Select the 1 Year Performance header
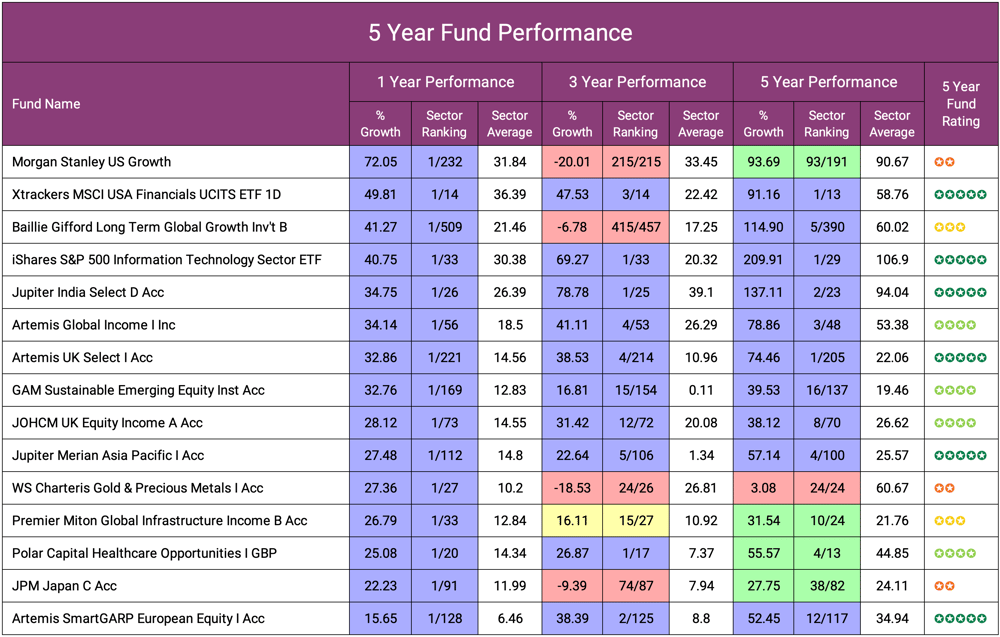This screenshot has width=1000, height=637. pos(445,82)
